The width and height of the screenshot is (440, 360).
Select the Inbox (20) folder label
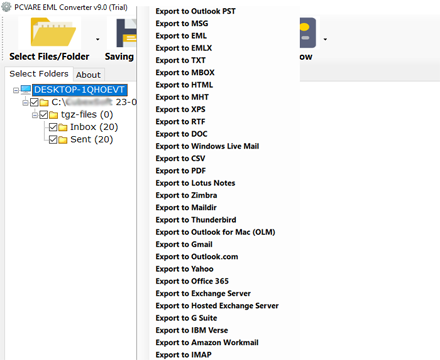click(x=94, y=127)
